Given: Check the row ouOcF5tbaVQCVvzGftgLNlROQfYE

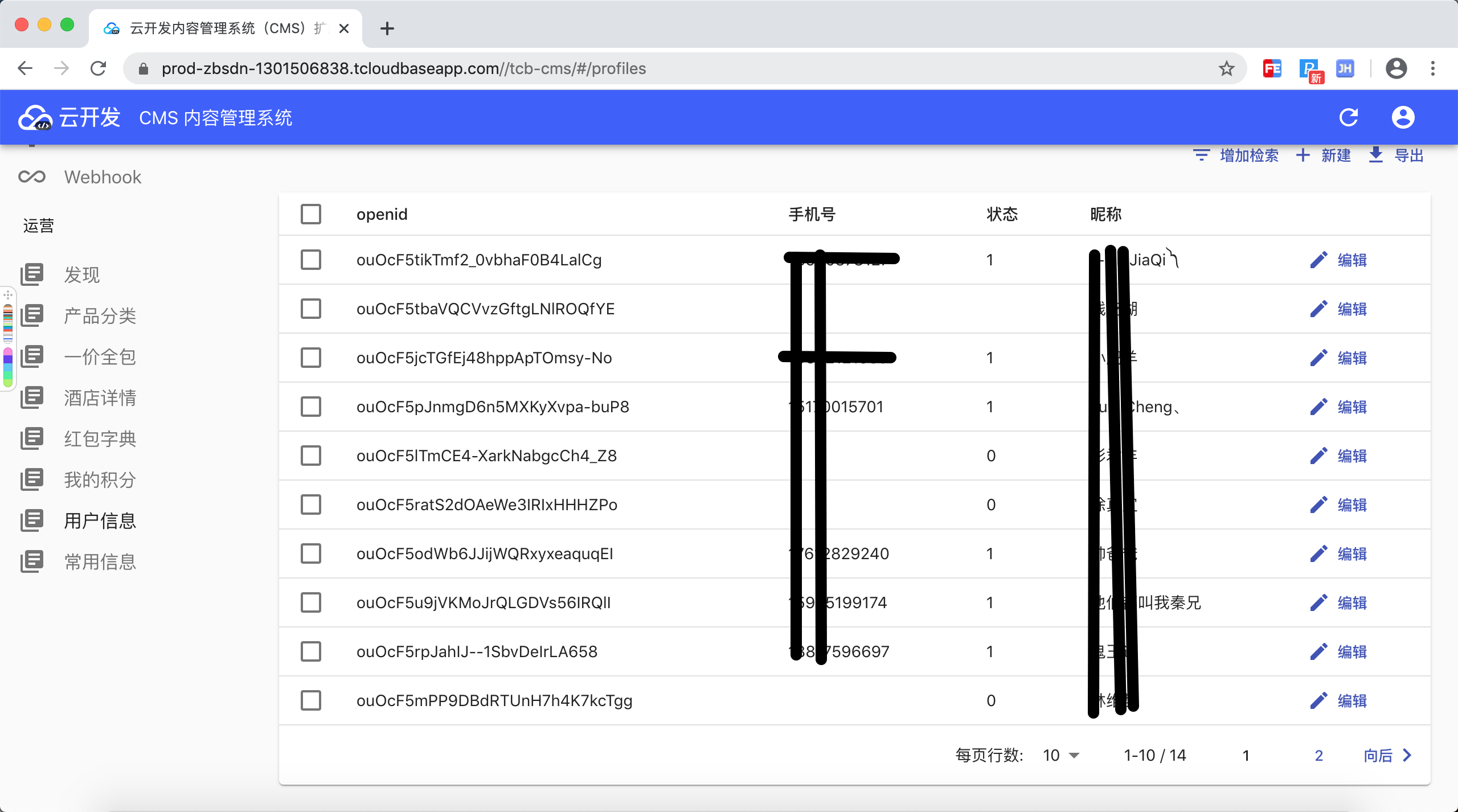Looking at the screenshot, I should pyautogui.click(x=311, y=309).
